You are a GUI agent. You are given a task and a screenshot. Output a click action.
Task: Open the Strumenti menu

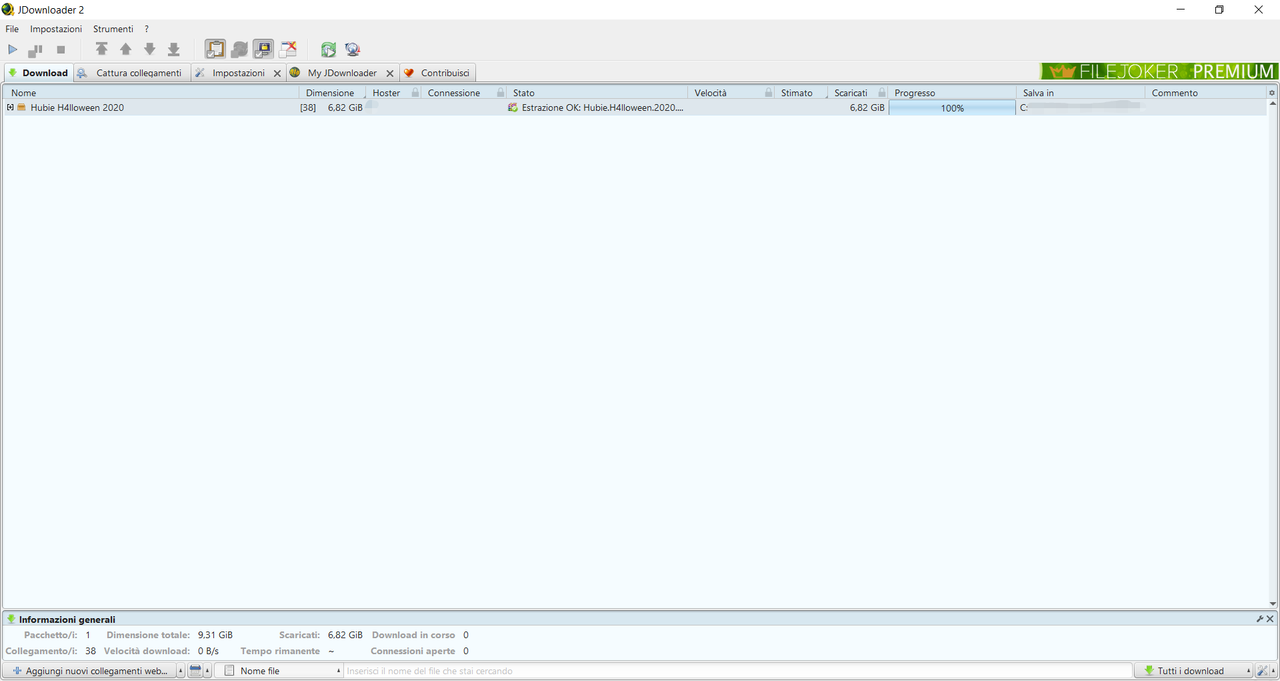point(113,29)
